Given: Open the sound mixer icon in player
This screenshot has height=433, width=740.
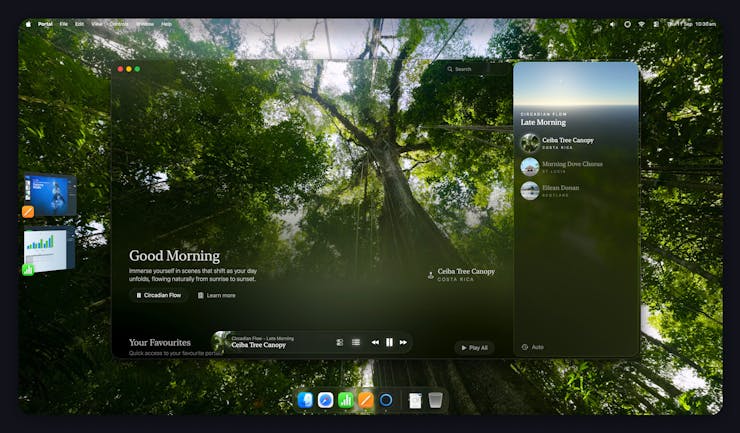Looking at the screenshot, I should [x=340, y=342].
